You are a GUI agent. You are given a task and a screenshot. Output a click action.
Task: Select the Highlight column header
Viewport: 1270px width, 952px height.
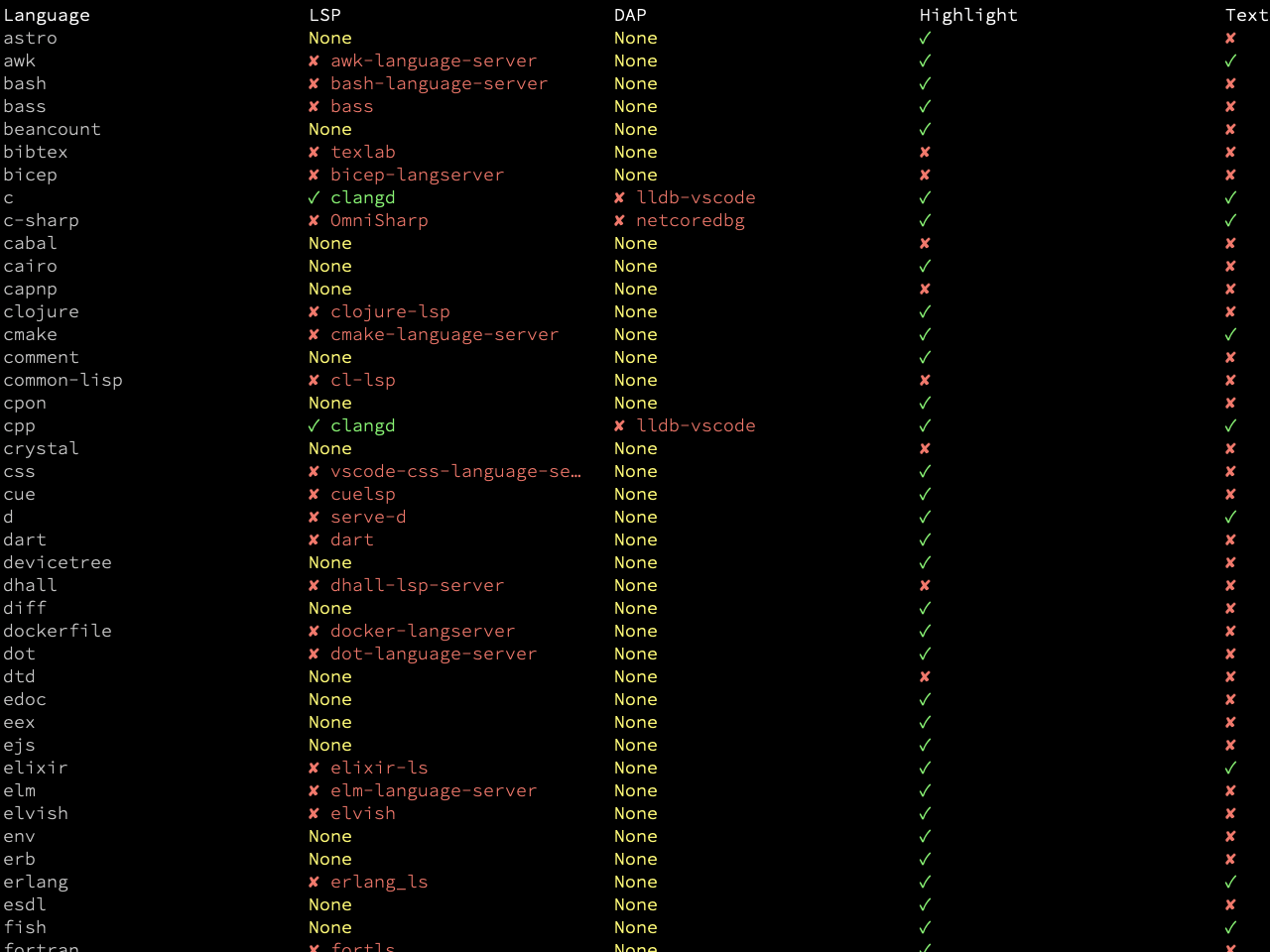(968, 15)
